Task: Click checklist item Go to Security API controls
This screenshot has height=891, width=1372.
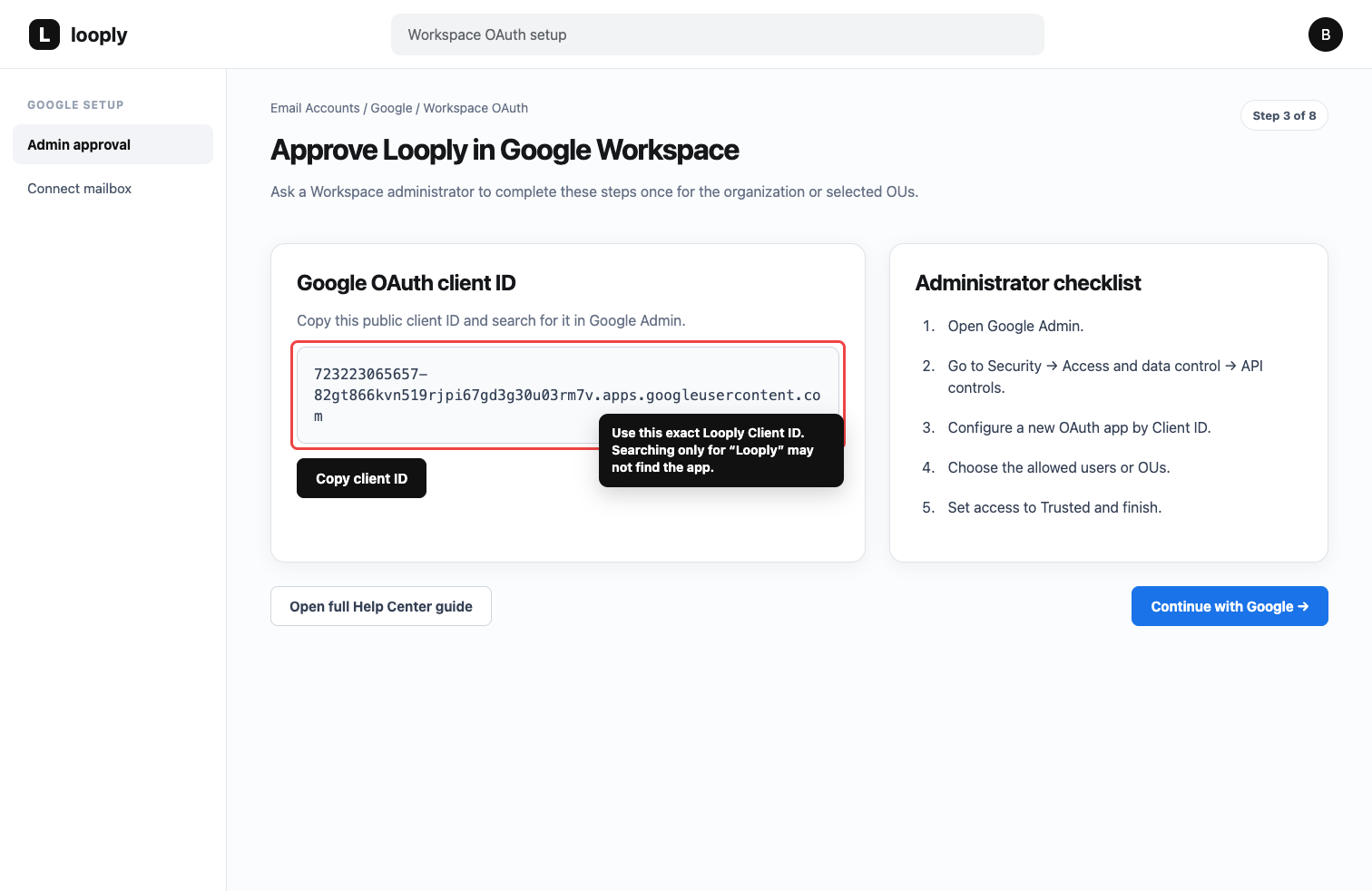Action: click(x=1105, y=377)
